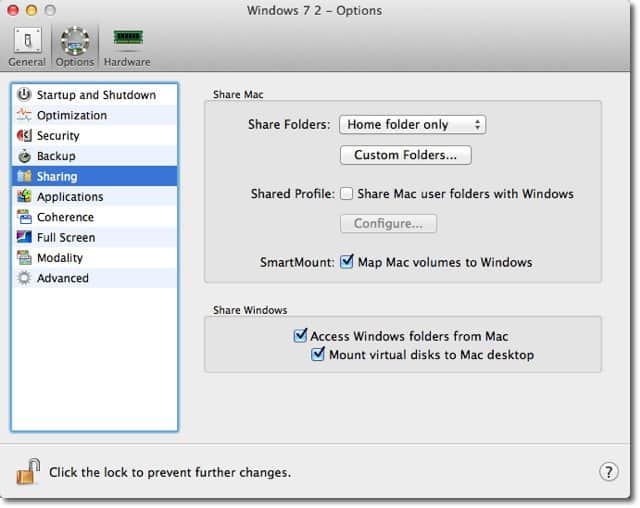The image size is (640, 508).
Task: Select Startup and Shutdown in sidebar
Action: coord(95,95)
